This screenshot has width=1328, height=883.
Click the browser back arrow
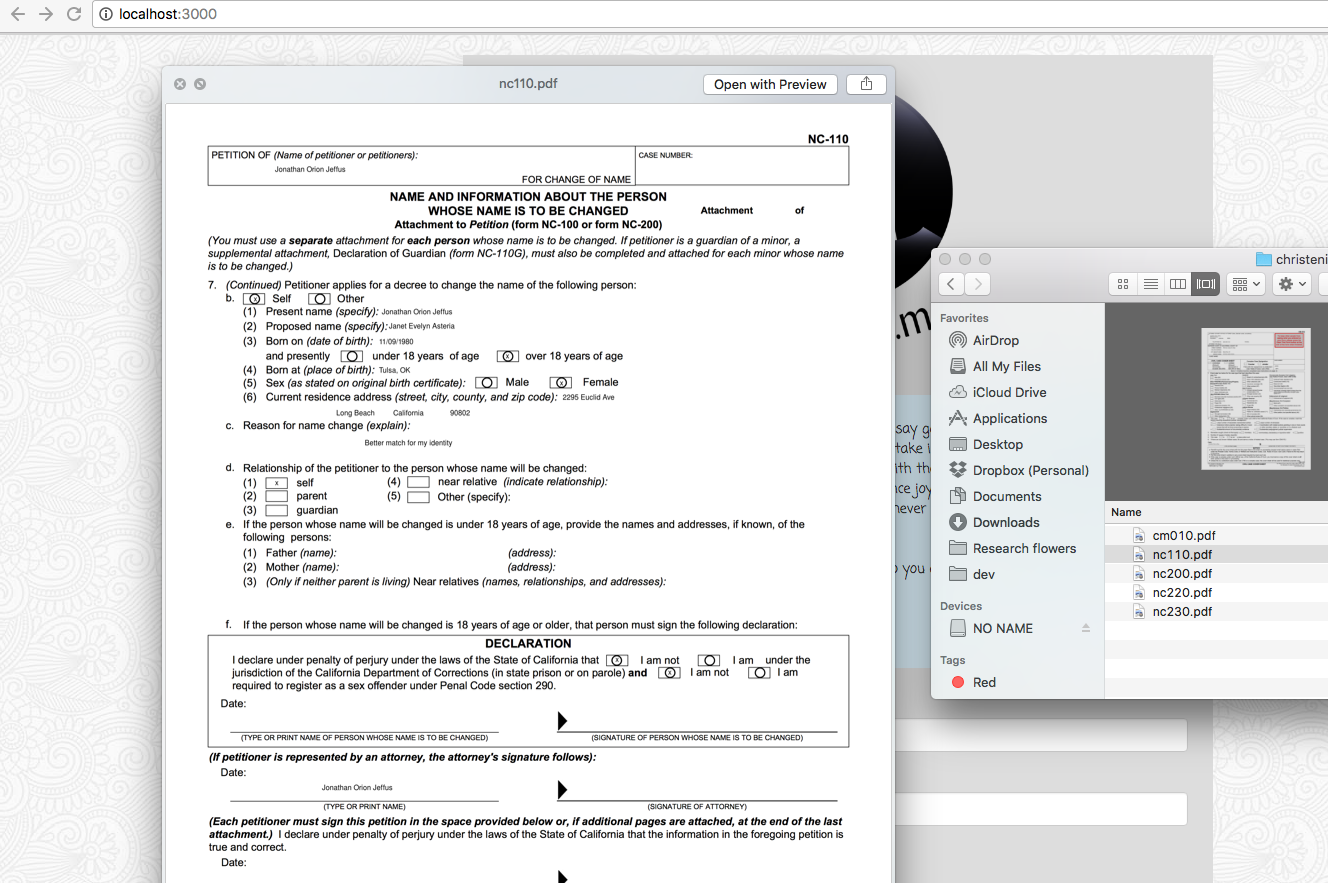point(18,14)
